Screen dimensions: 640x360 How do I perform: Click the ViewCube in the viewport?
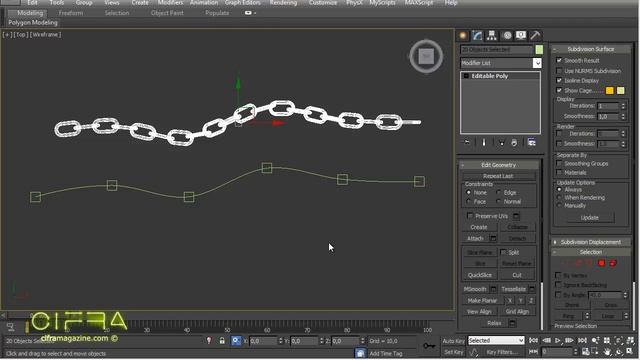pos(426,56)
